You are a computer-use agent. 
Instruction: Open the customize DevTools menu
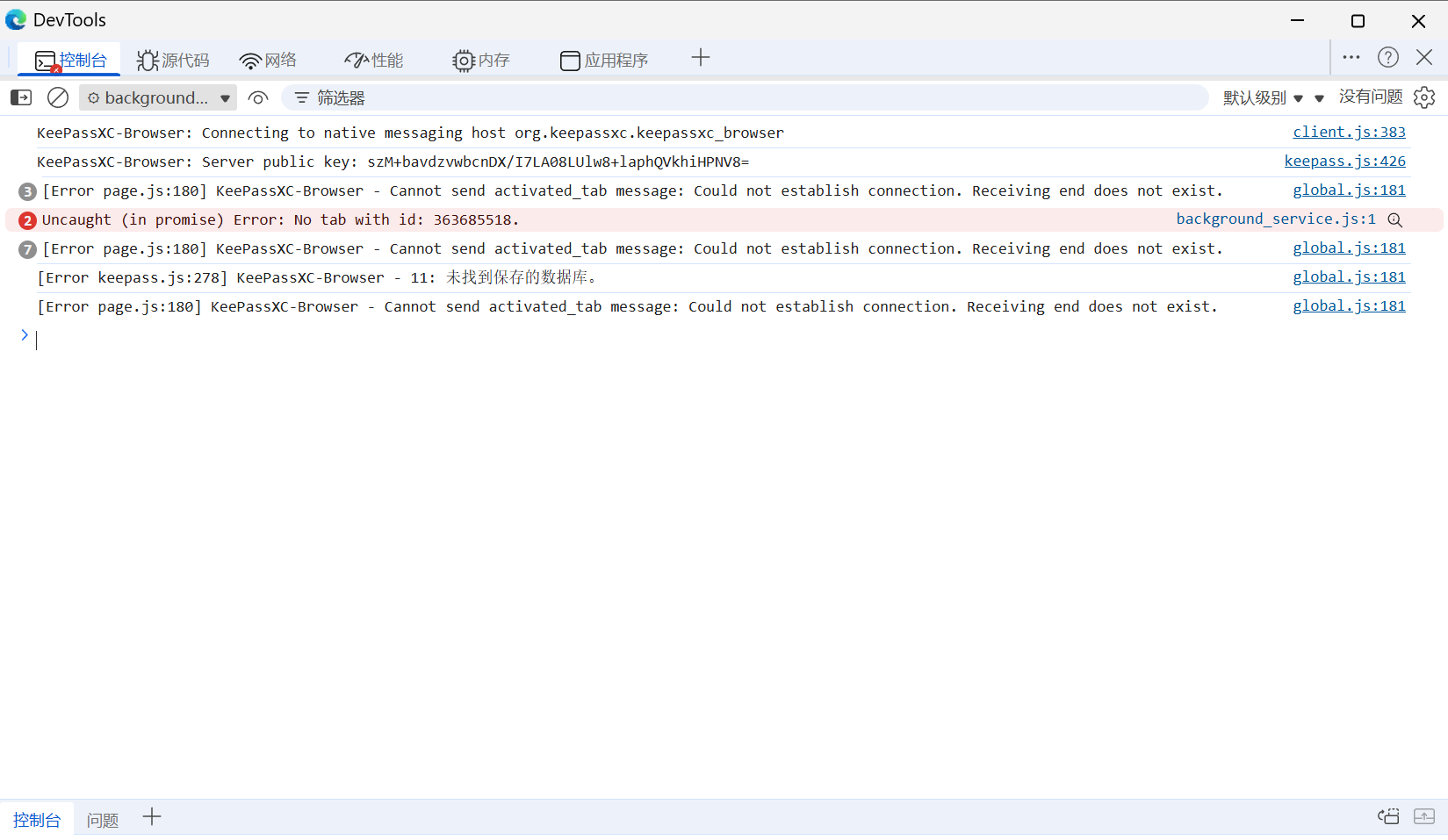(x=1351, y=57)
